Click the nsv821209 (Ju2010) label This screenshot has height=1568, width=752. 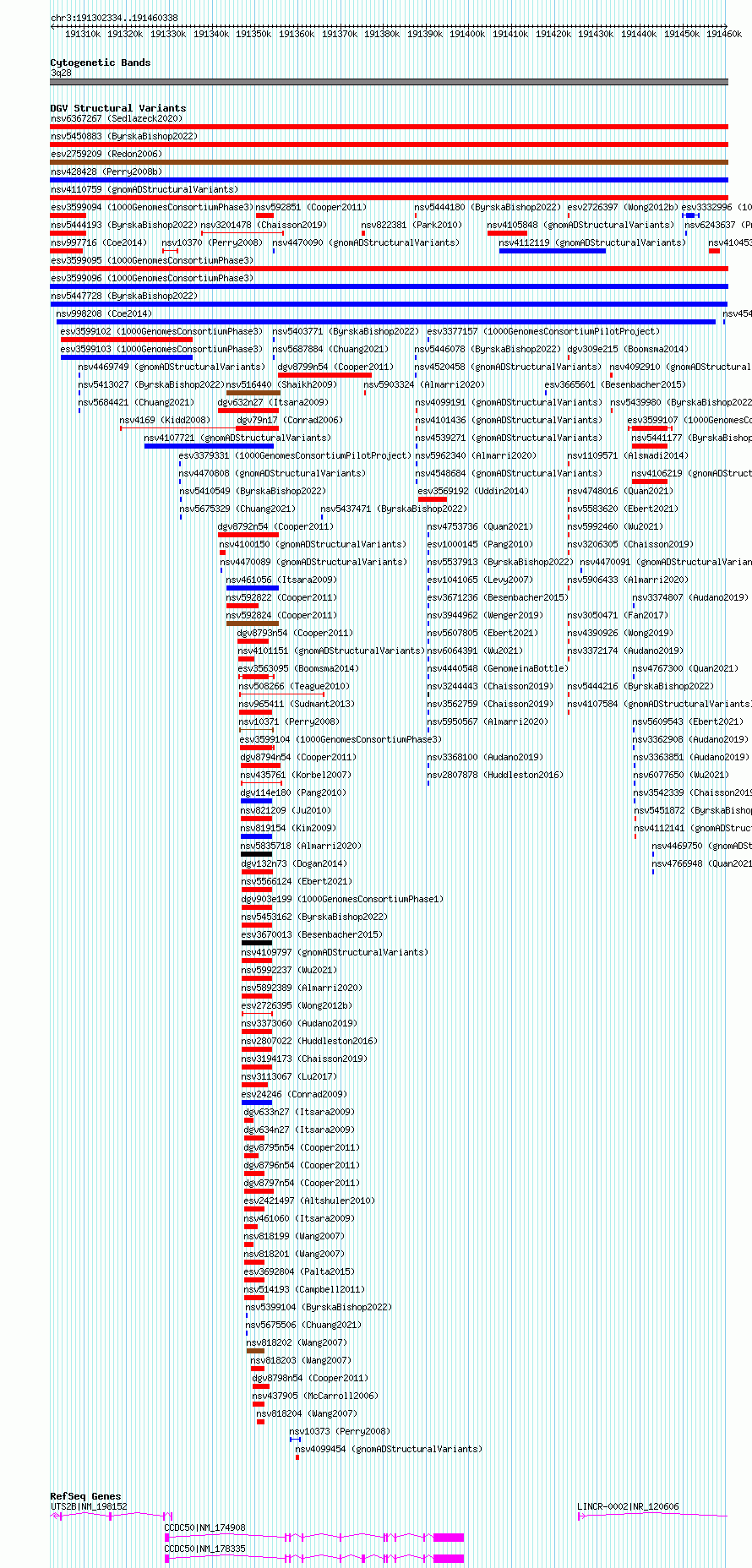click(286, 811)
